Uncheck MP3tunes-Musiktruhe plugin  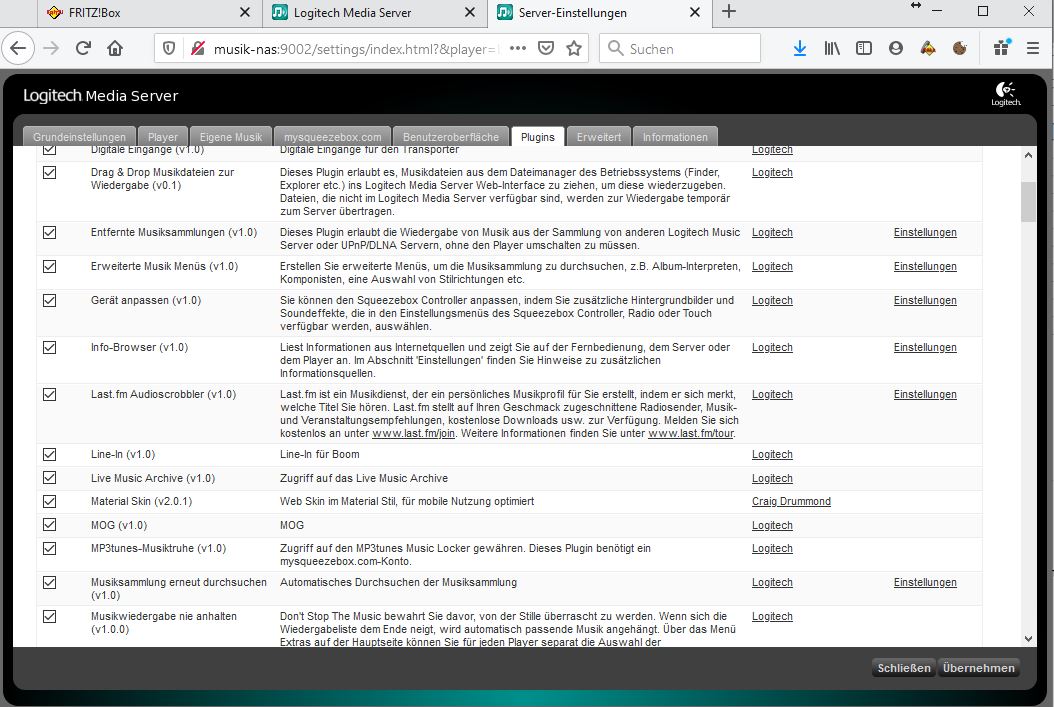point(50,548)
